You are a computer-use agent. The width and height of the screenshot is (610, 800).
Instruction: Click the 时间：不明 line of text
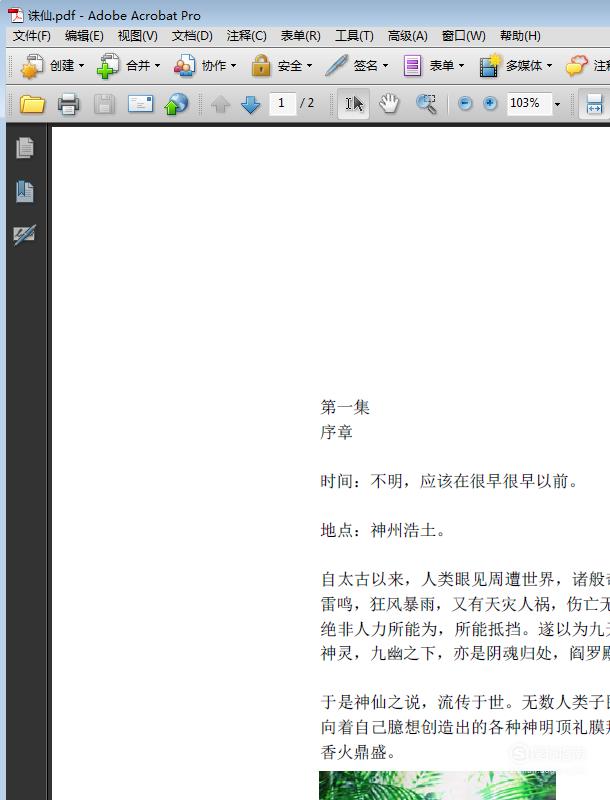(449, 481)
